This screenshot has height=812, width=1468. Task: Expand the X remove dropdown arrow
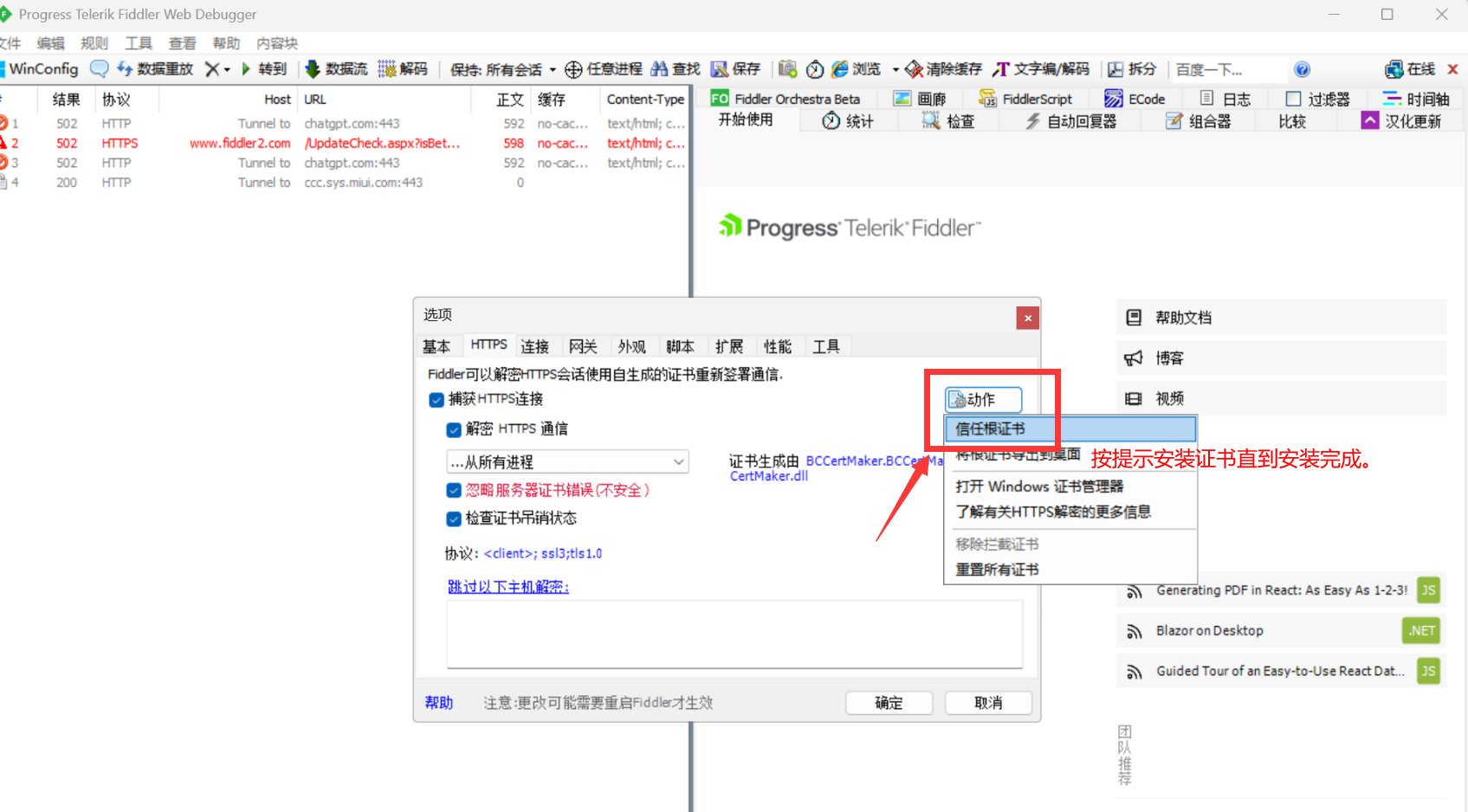(228, 69)
